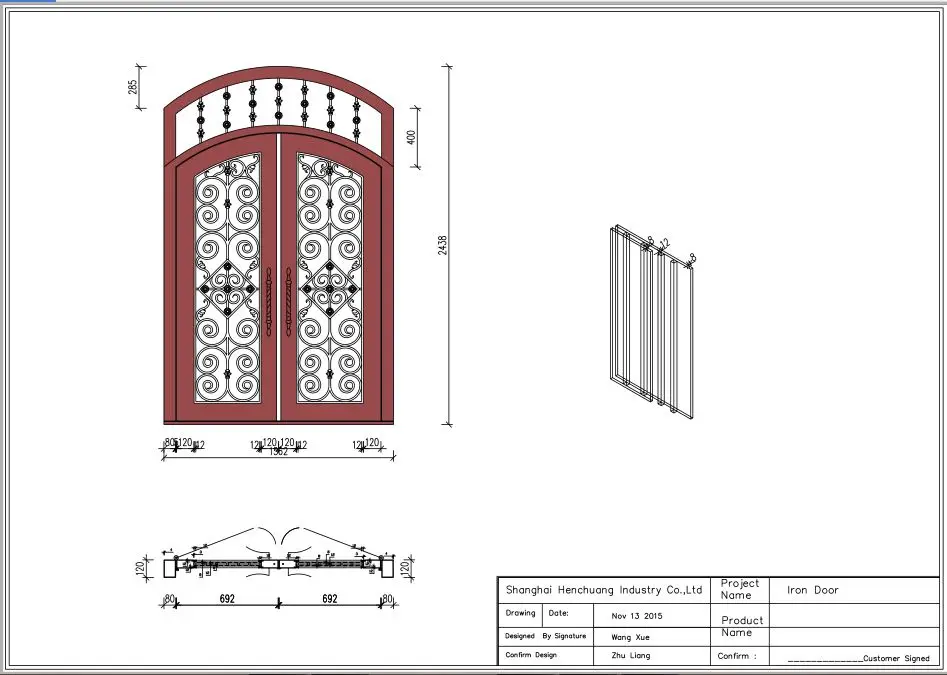Select the Date: label in title block
The image size is (947, 675).
[559, 613]
